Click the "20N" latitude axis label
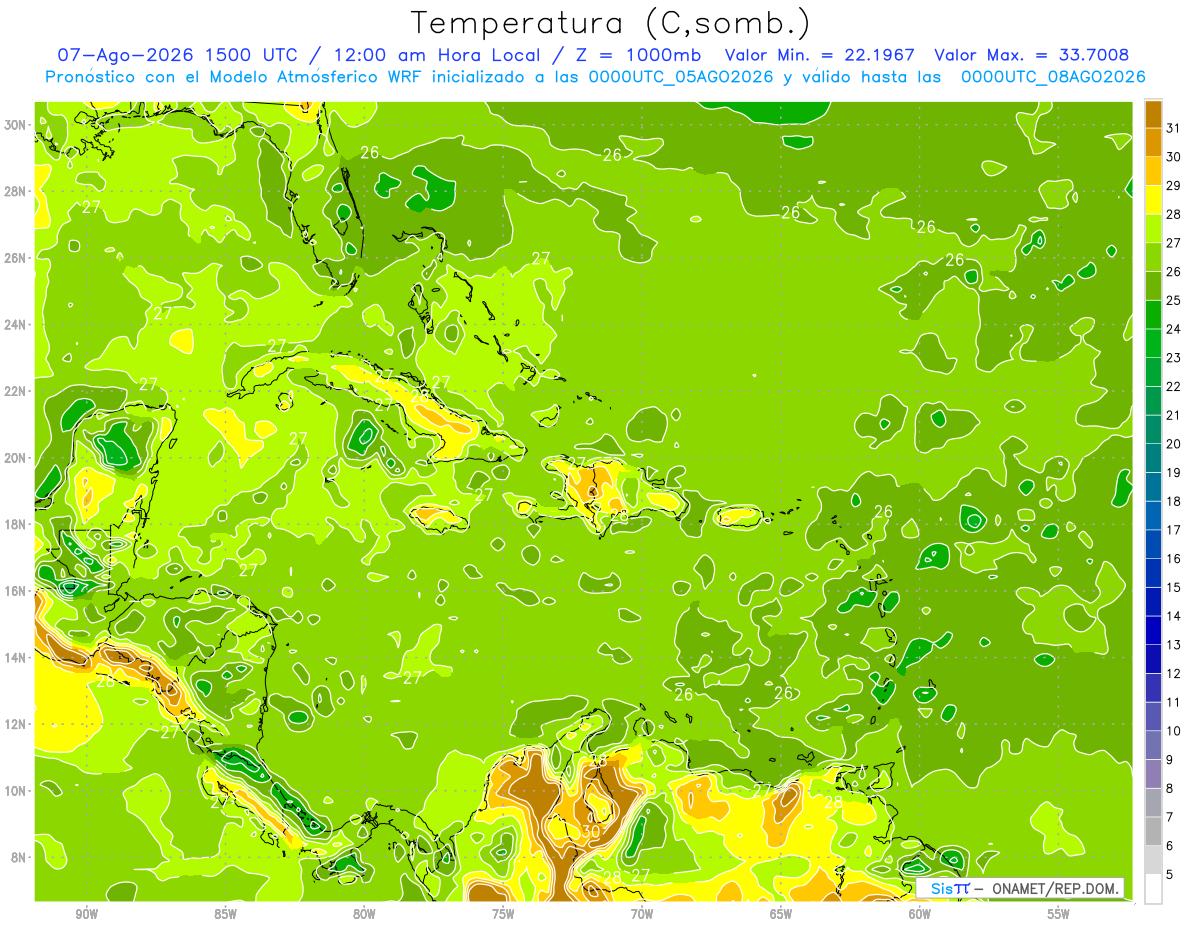This screenshot has height=927, width=1200. (x=15, y=458)
